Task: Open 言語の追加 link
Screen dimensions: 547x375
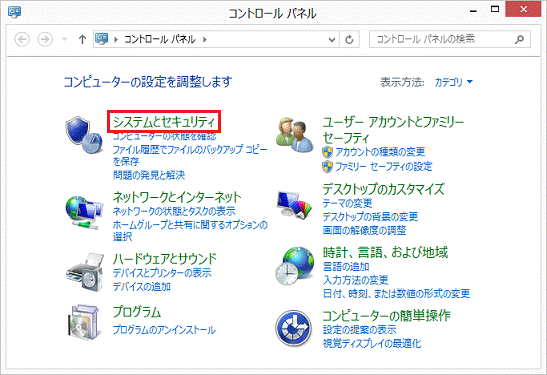Action: (346, 267)
